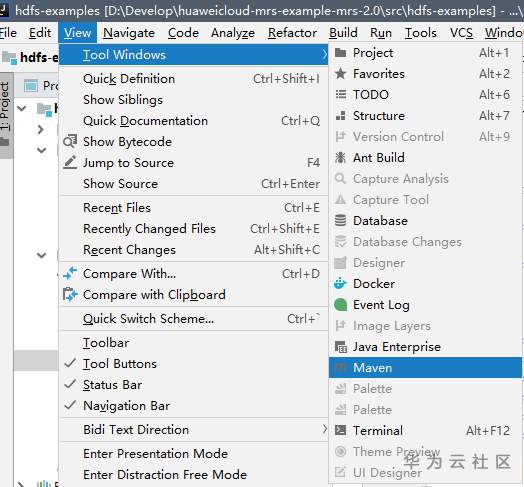
Task: Uncheck the Status Bar option
Action: pos(70,385)
